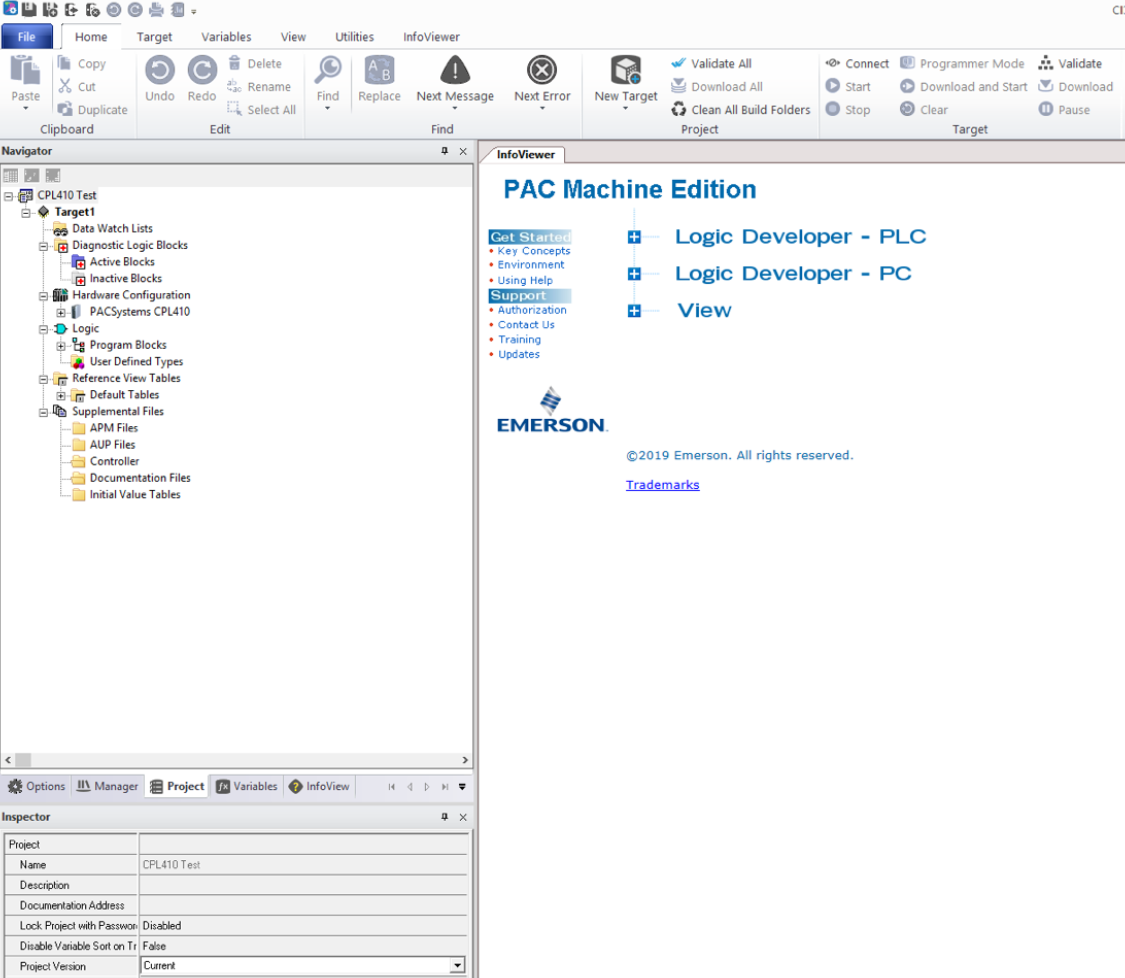This screenshot has width=1125, height=978.
Task: Open the Training link
Action: click(519, 339)
